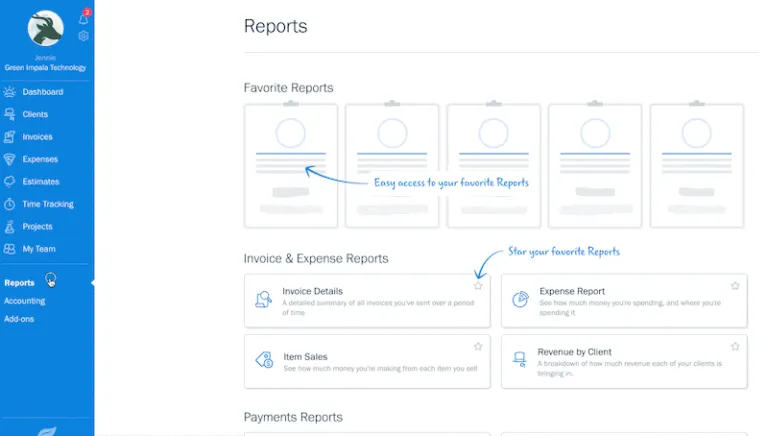The height and width of the screenshot is (436, 768).
Task: Click the Dashboard sidebar icon
Action: pos(10,92)
